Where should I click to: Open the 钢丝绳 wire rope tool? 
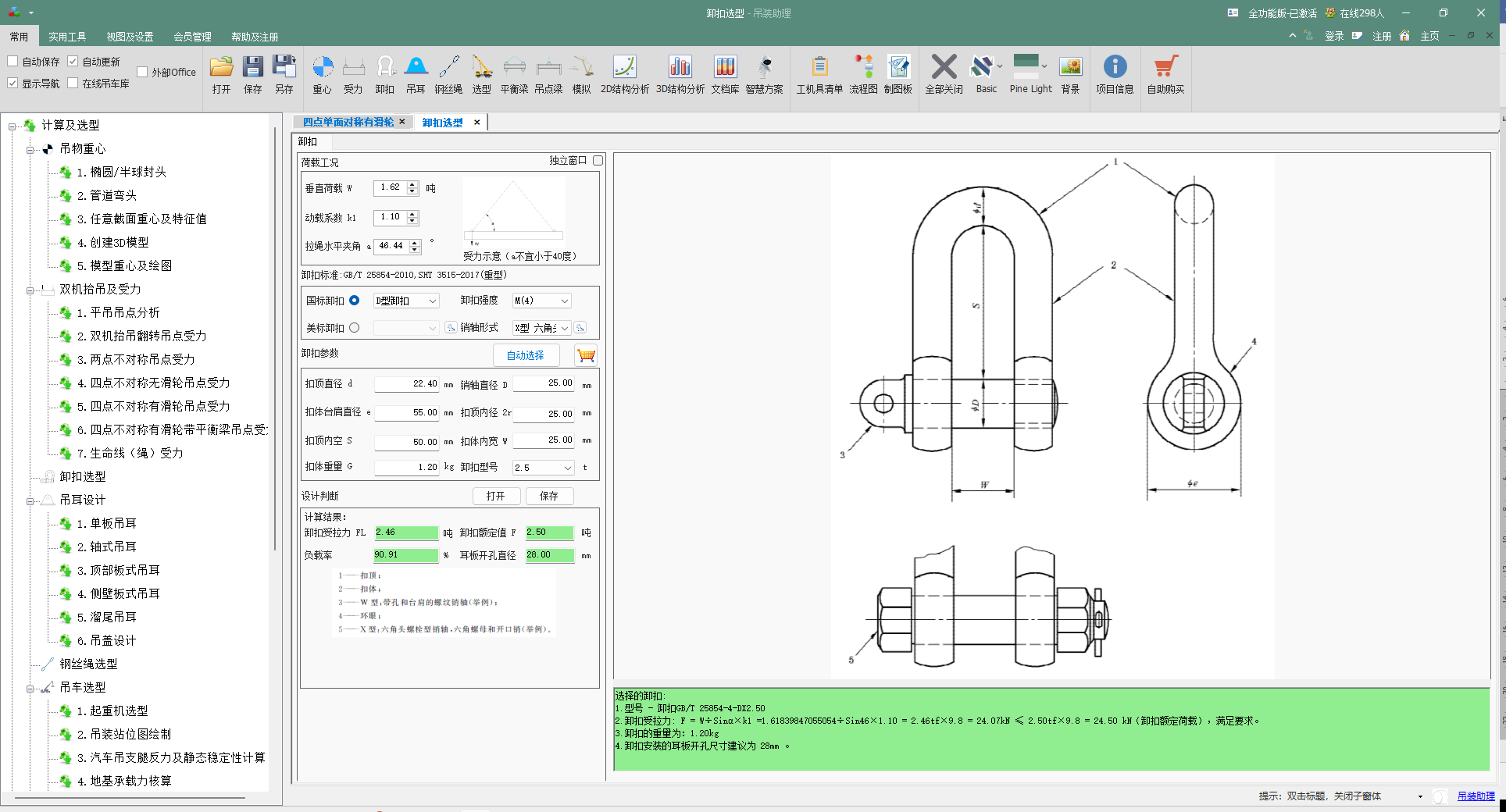coord(448,75)
